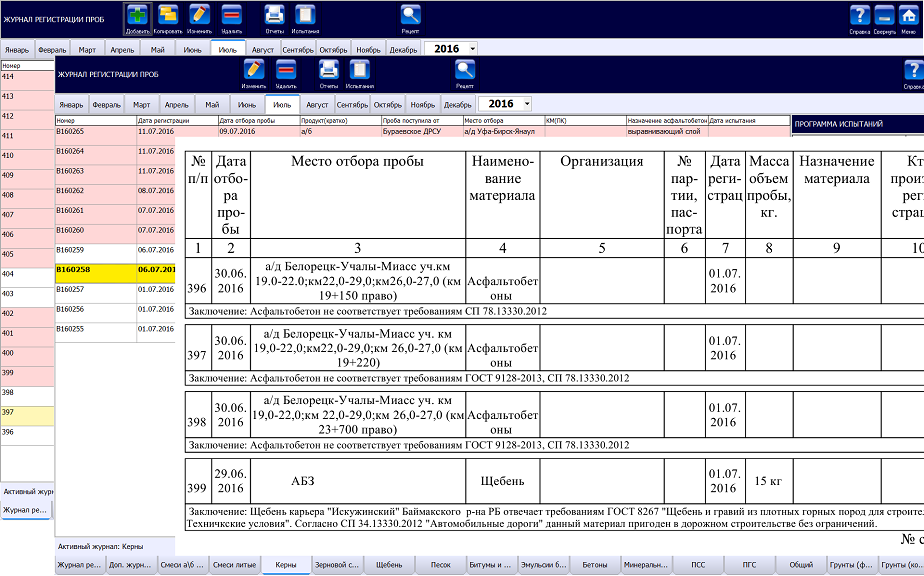Switch to the Бетоны bottom tab
Image resolution: width=924 pixels, height=576 pixels.
(594, 565)
